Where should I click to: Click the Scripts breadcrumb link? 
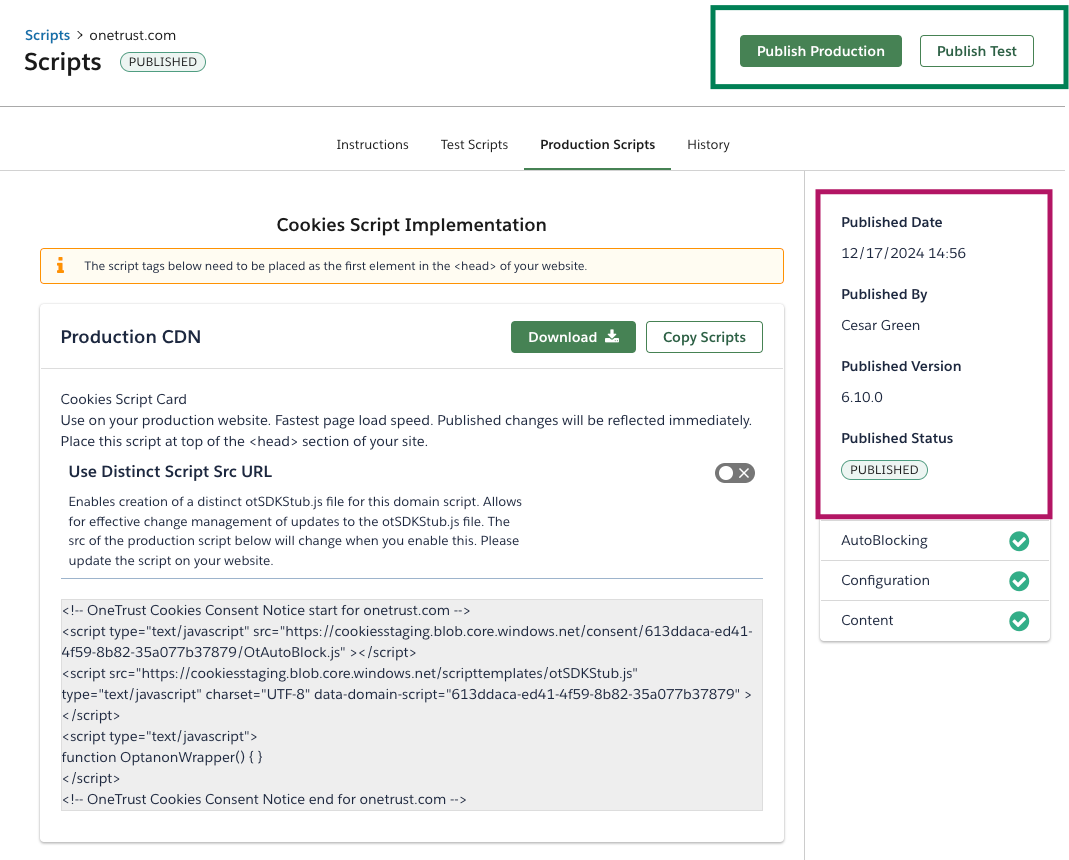point(47,35)
